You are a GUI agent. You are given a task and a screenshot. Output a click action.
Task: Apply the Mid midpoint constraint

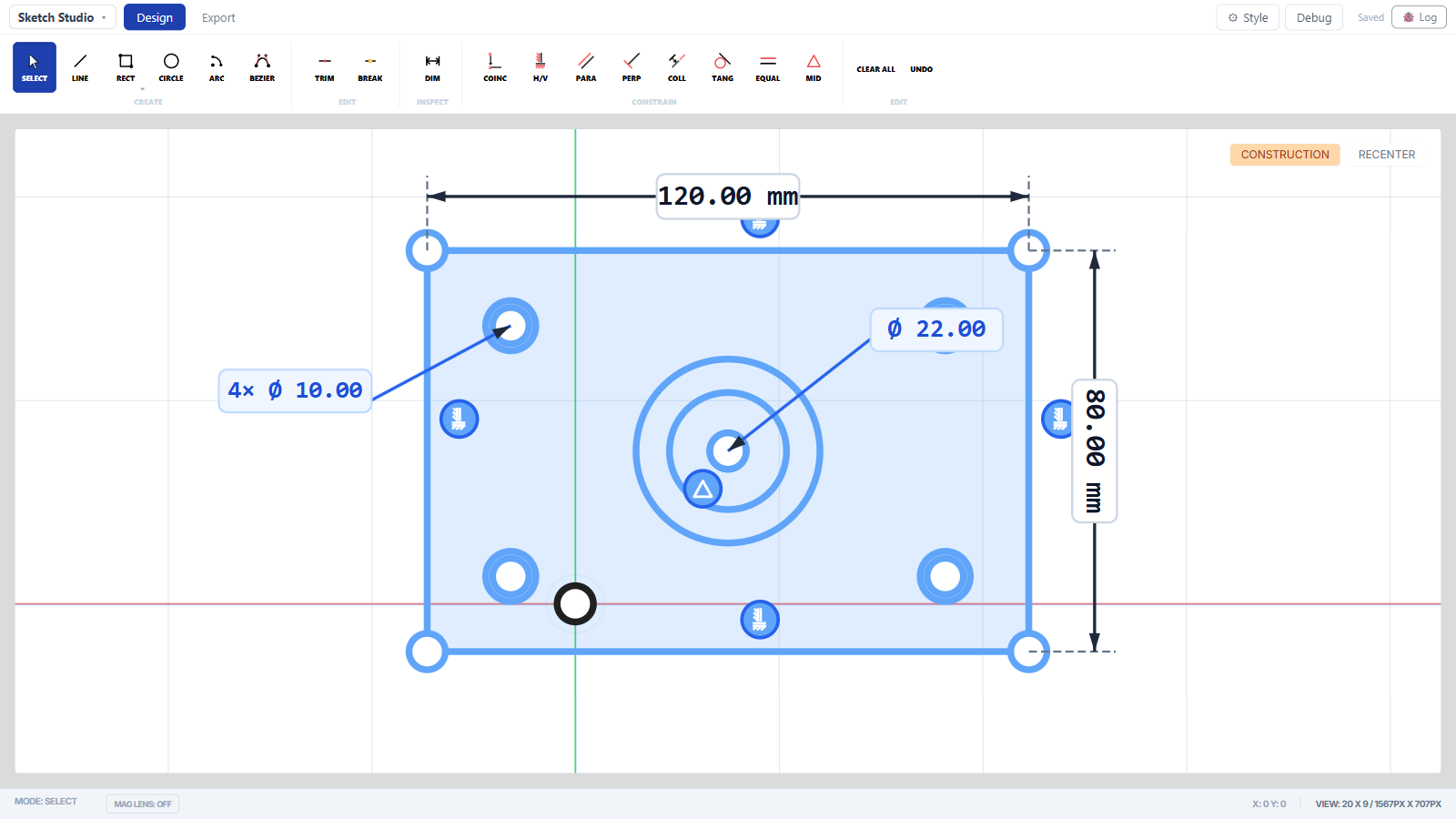pyautogui.click(x=814, y=67)
